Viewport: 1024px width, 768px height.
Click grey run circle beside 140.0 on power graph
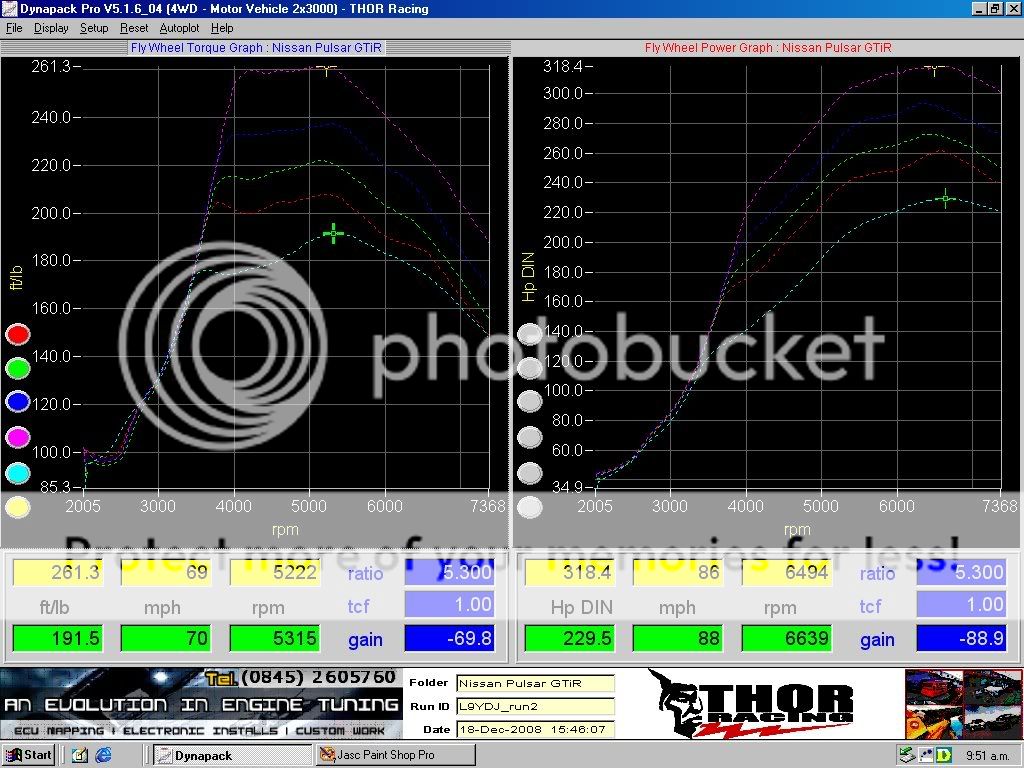tap(530, 334)
